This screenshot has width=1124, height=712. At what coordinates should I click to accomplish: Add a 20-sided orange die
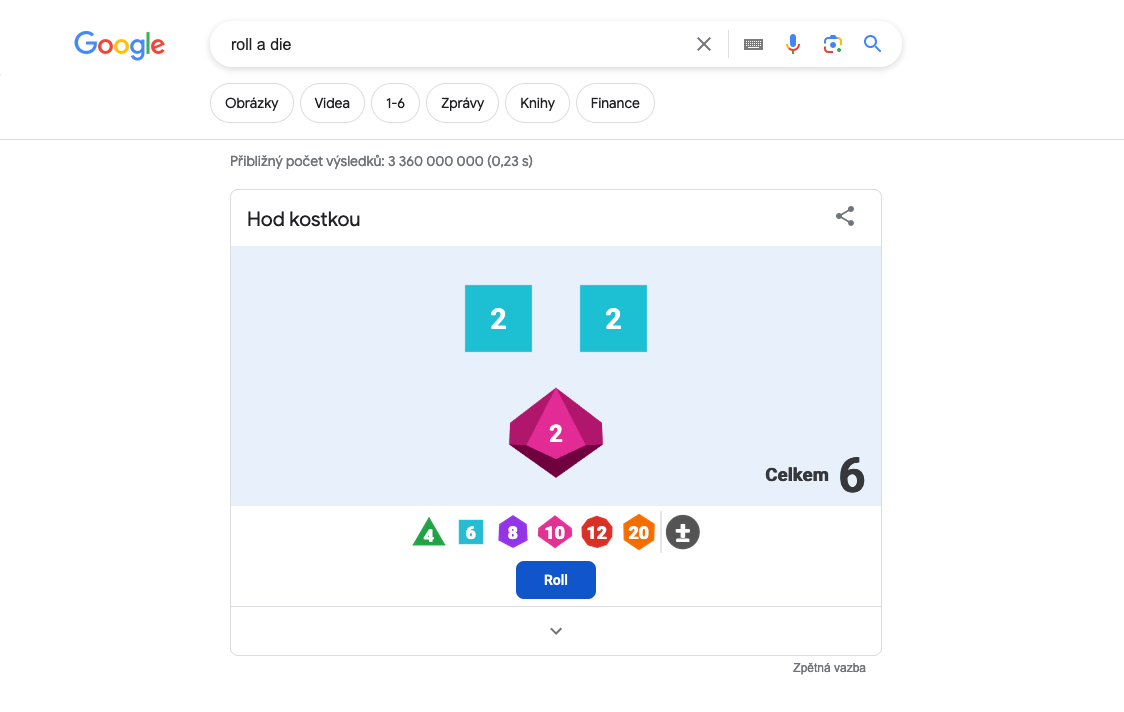pos(638,533)
